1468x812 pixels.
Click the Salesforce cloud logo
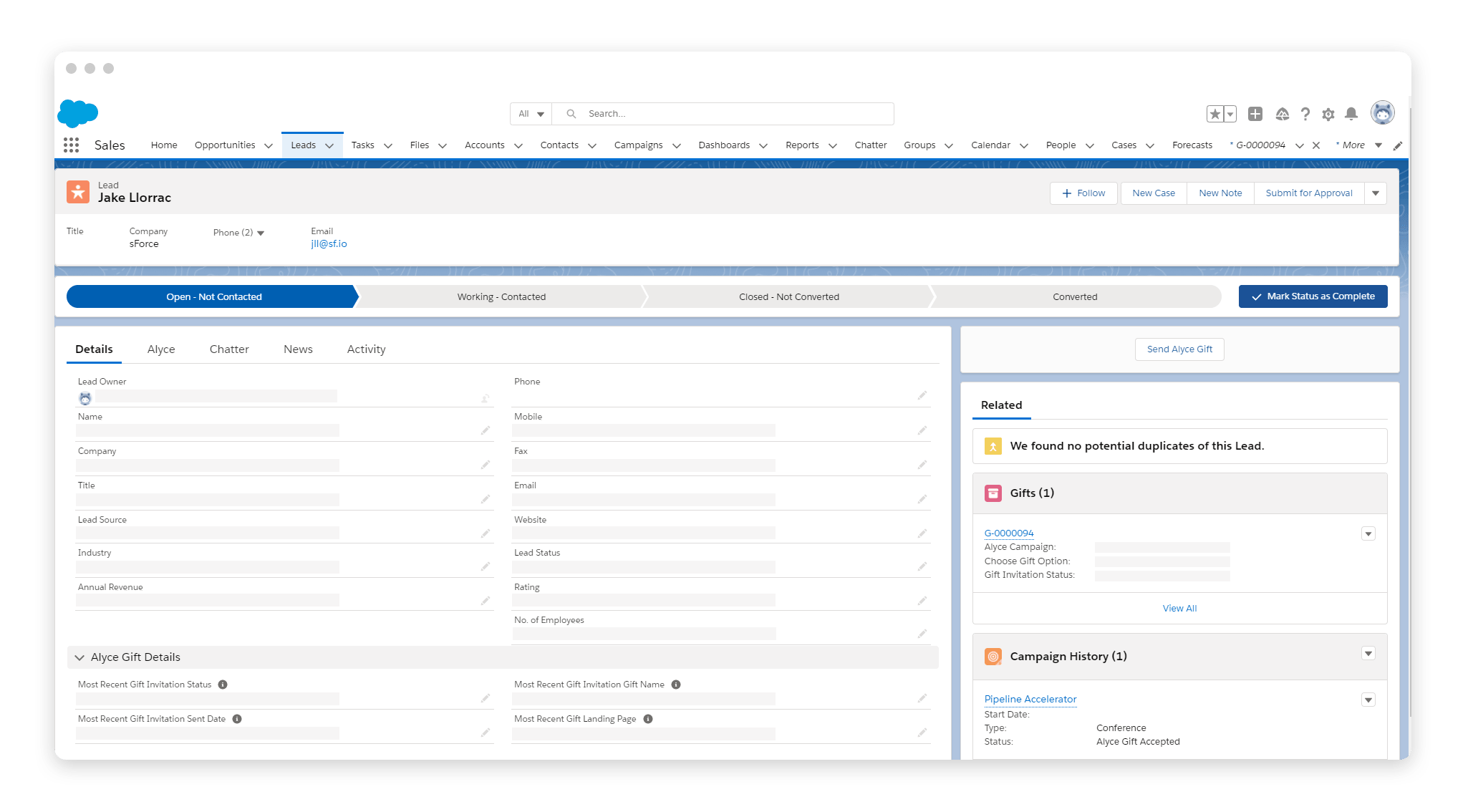(x=77, y=113)
